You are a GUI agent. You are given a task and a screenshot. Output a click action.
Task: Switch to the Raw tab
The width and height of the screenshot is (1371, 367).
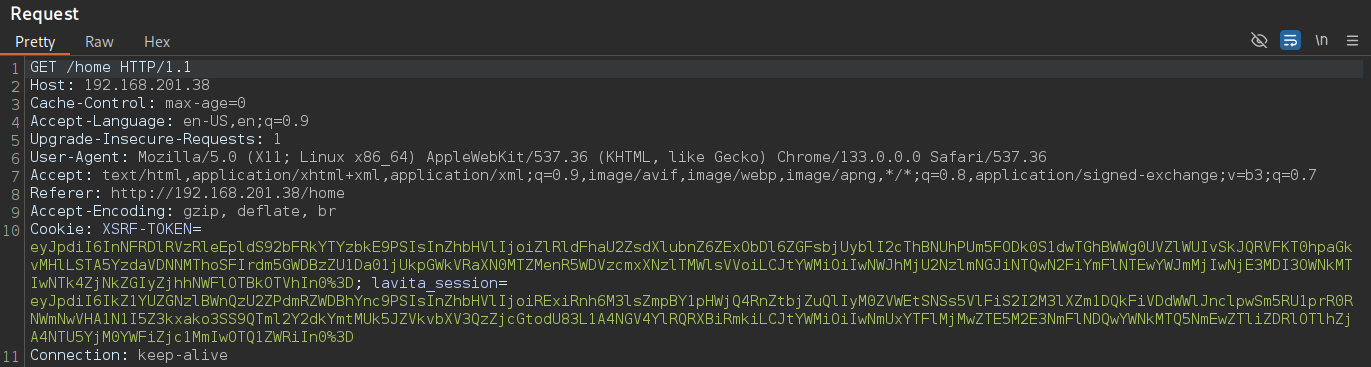[99, 42]
